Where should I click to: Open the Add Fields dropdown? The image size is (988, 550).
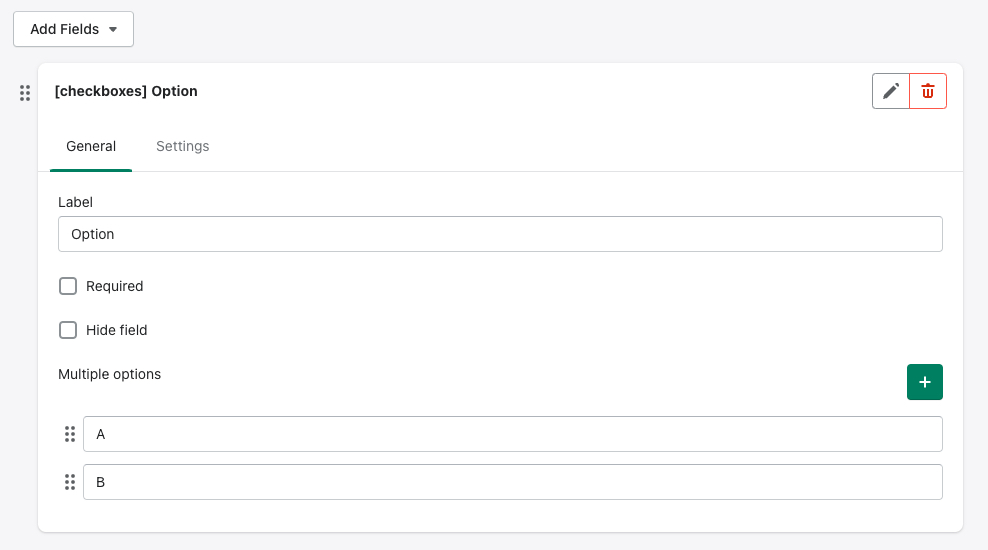73,29
